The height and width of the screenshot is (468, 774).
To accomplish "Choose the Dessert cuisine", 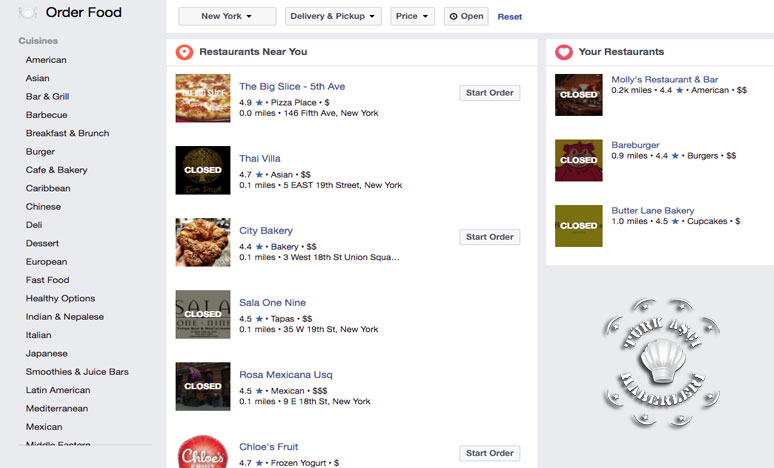I will [x=42, y=243].
